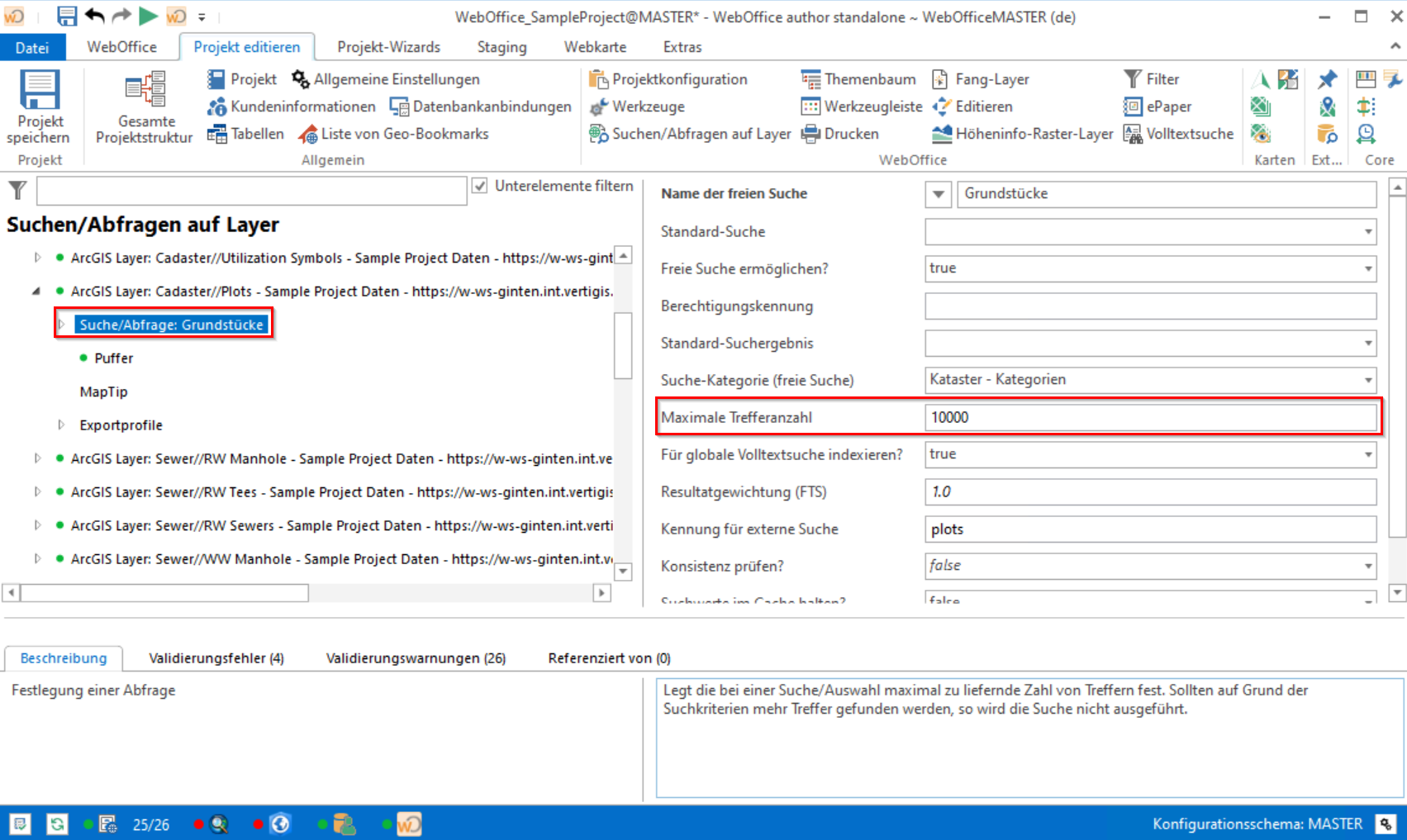The height and width of the screenshot is (840, 1407).
Task: Open the Validierungsfehler tab
Action: point(216,657)
